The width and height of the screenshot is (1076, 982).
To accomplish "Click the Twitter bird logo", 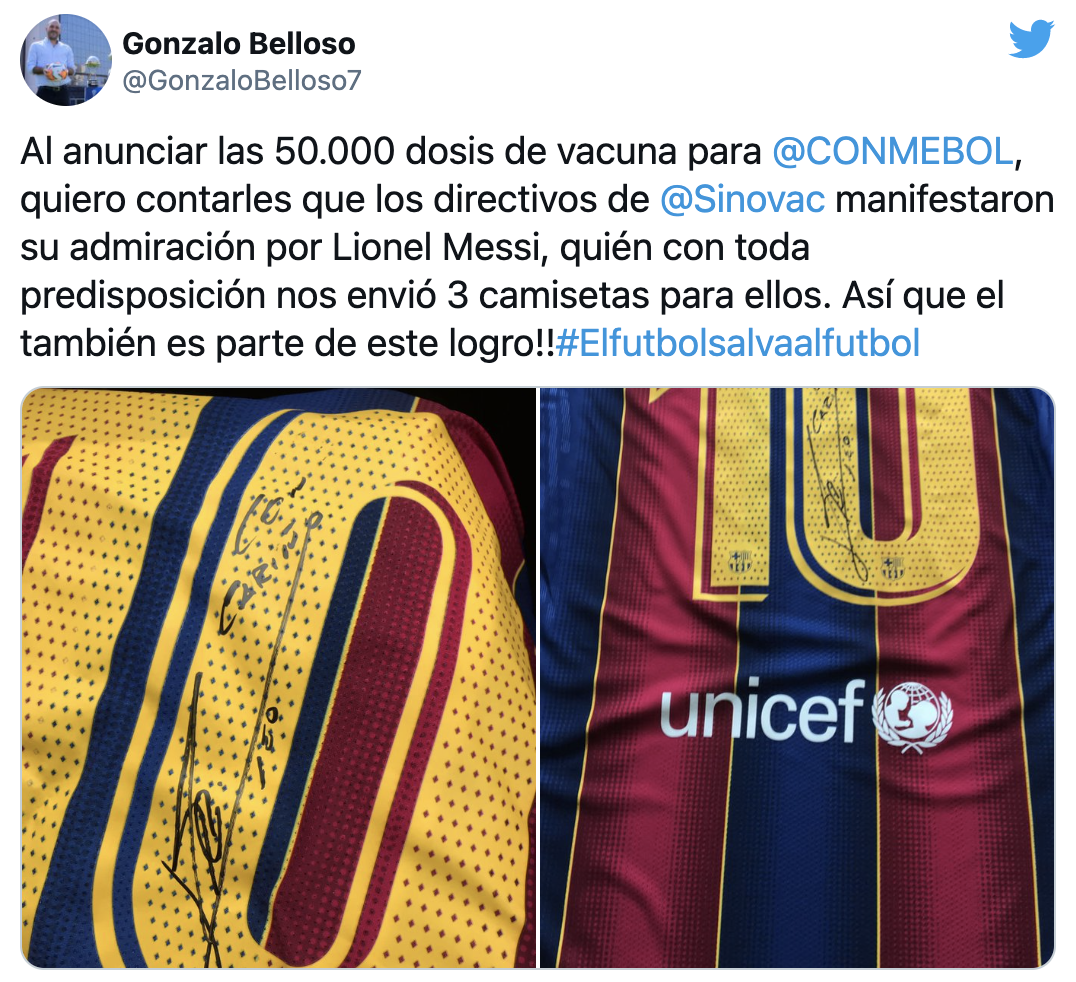I will coord(1031,38).
